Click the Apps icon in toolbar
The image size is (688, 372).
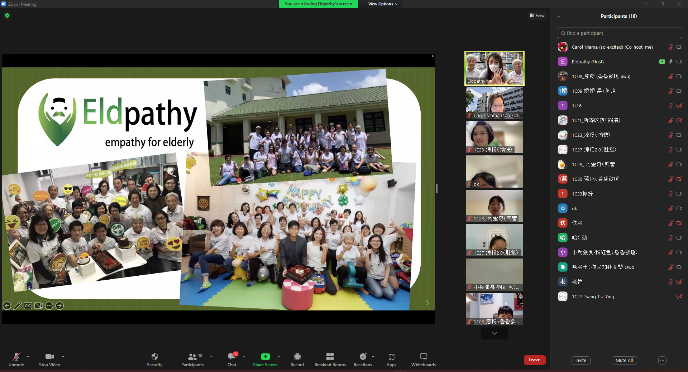coord(391,357)
